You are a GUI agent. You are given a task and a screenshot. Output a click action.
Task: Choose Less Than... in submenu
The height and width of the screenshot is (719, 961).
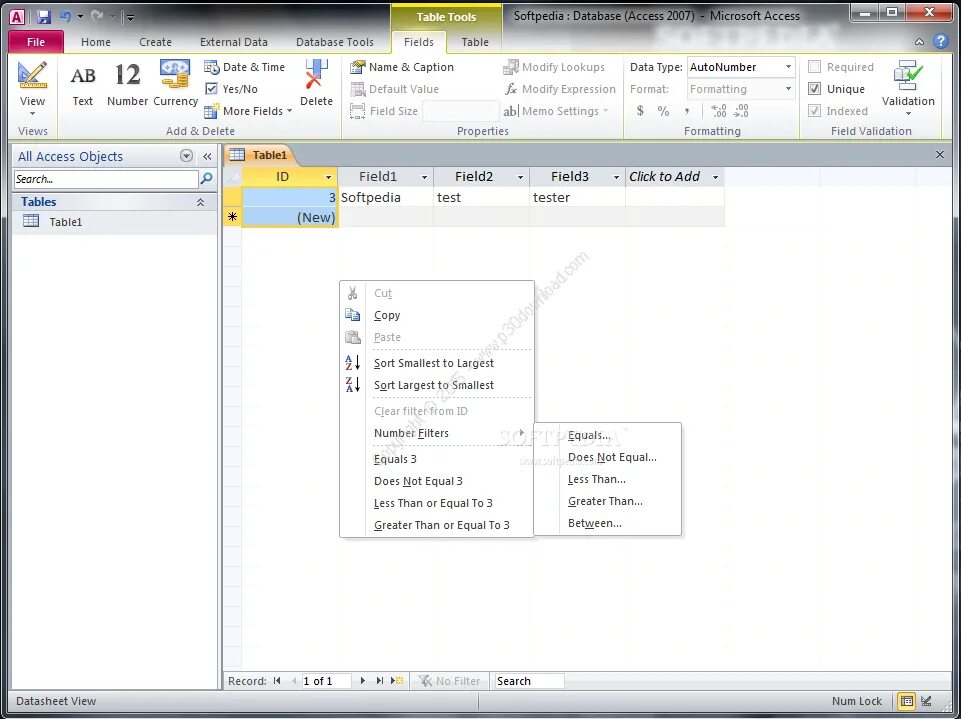[597, 479]
